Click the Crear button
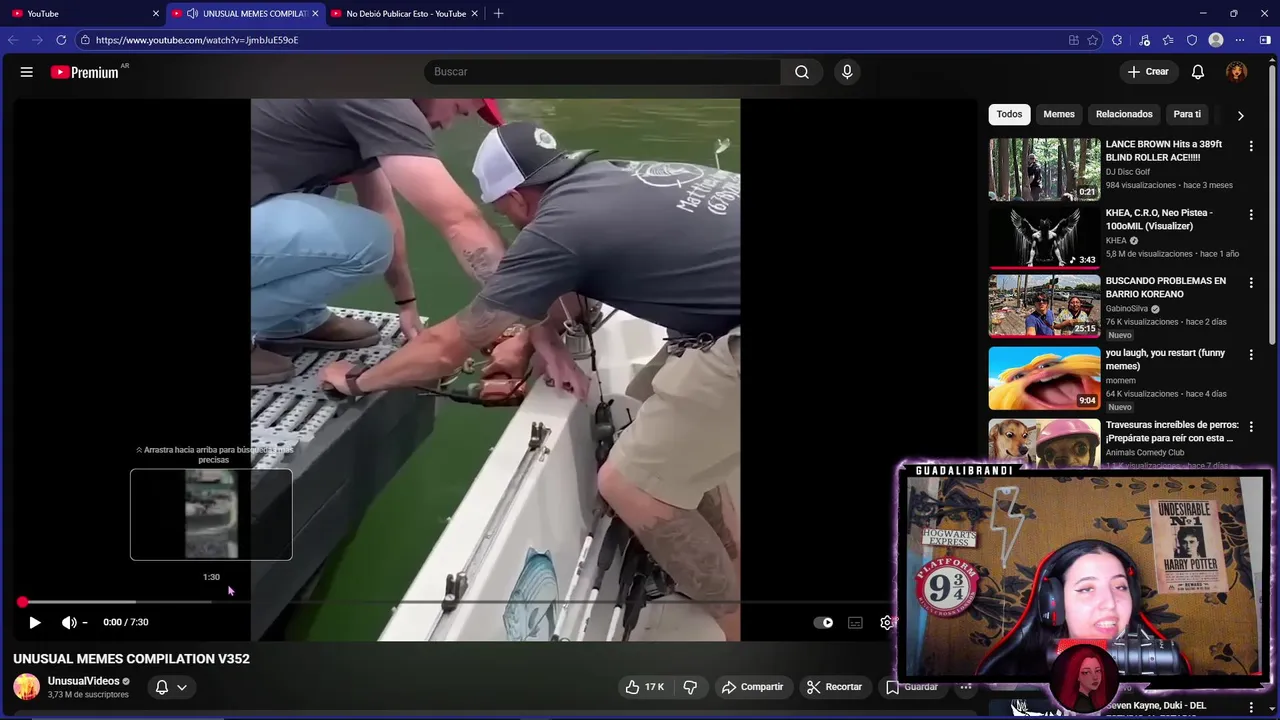1280x720 pixels. [1148, 72]
